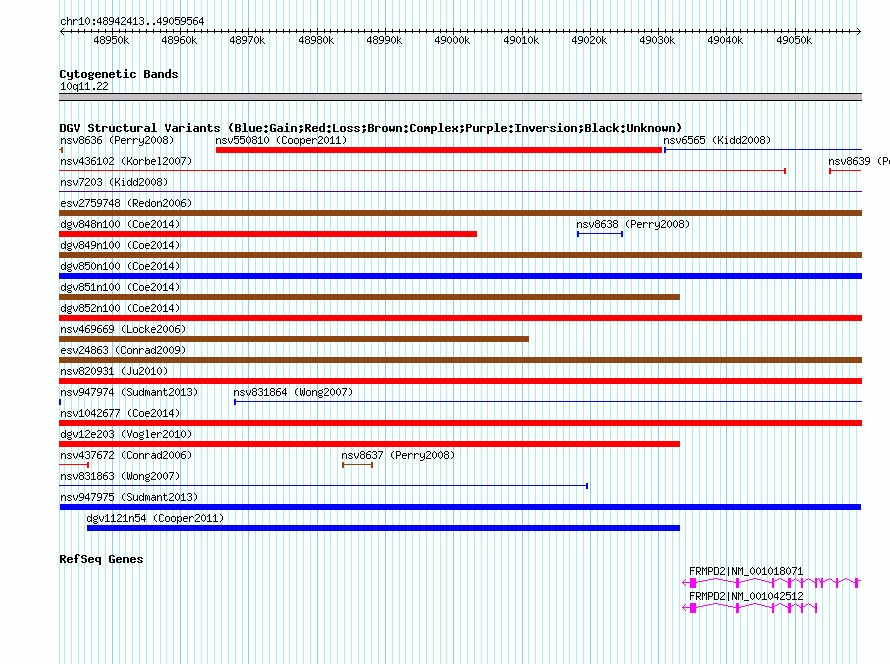
Task: Open variant esv24863 (Conrad2009) label
Action: coord(123,350)
